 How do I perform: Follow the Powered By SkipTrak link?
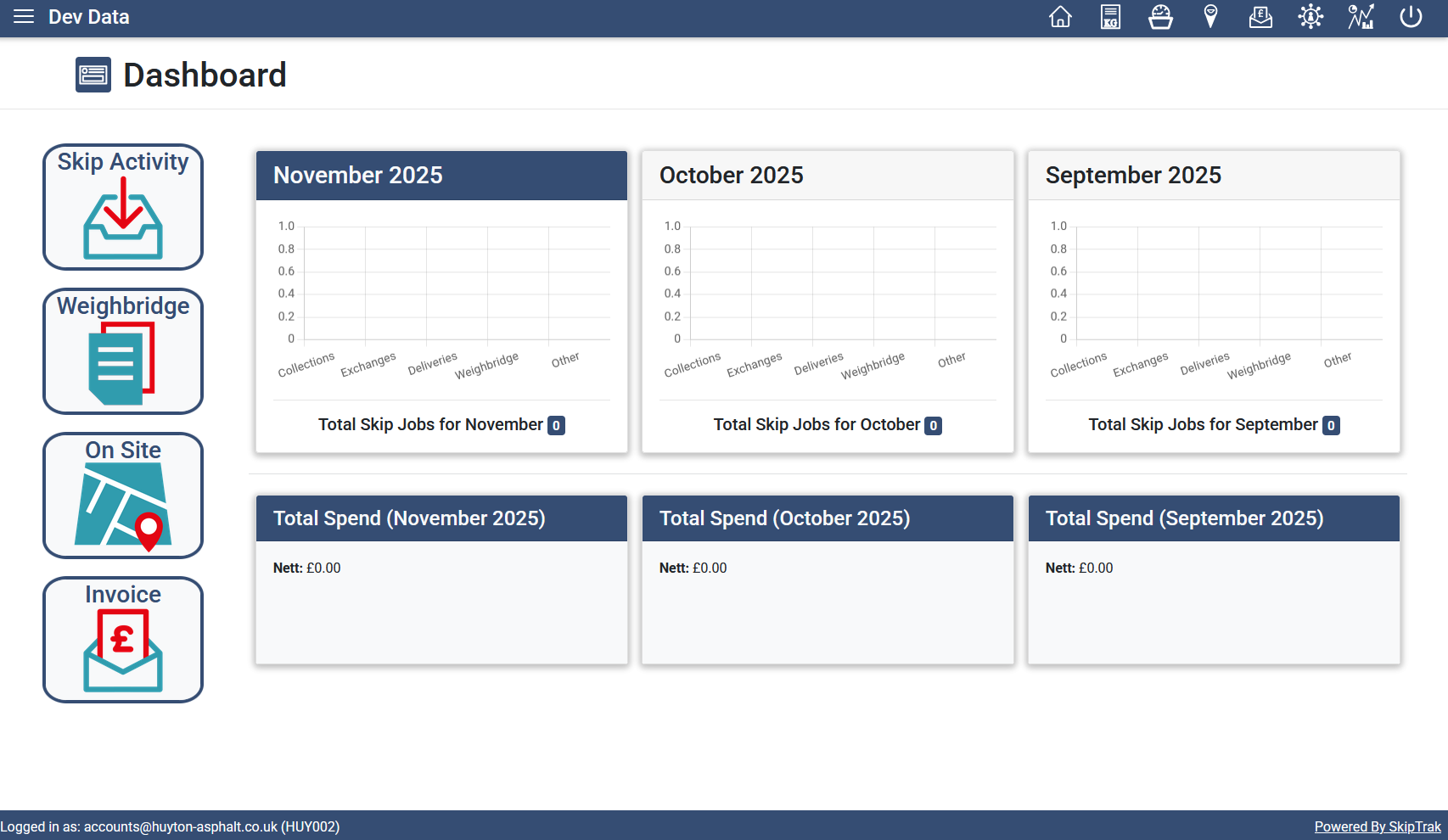tap(1377, 826)
